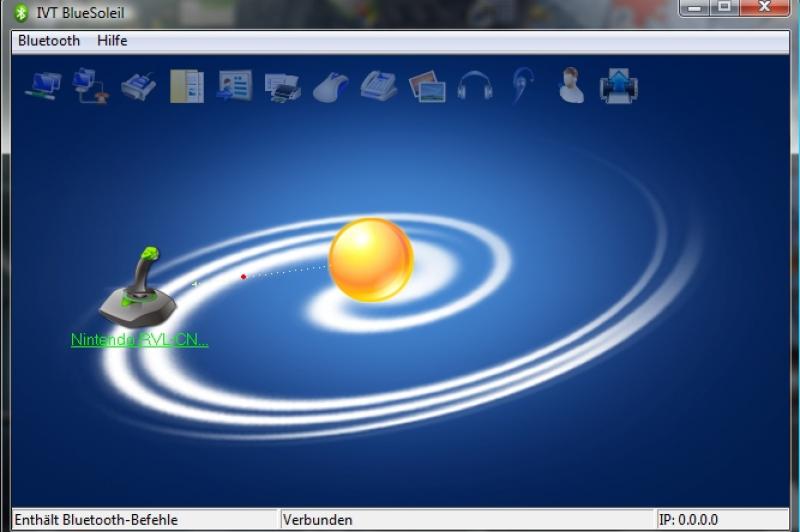Viewport: 800px width, 532px height.
Task: Click the Basic Imaging photos icon
Action: (x=427, y=86)
